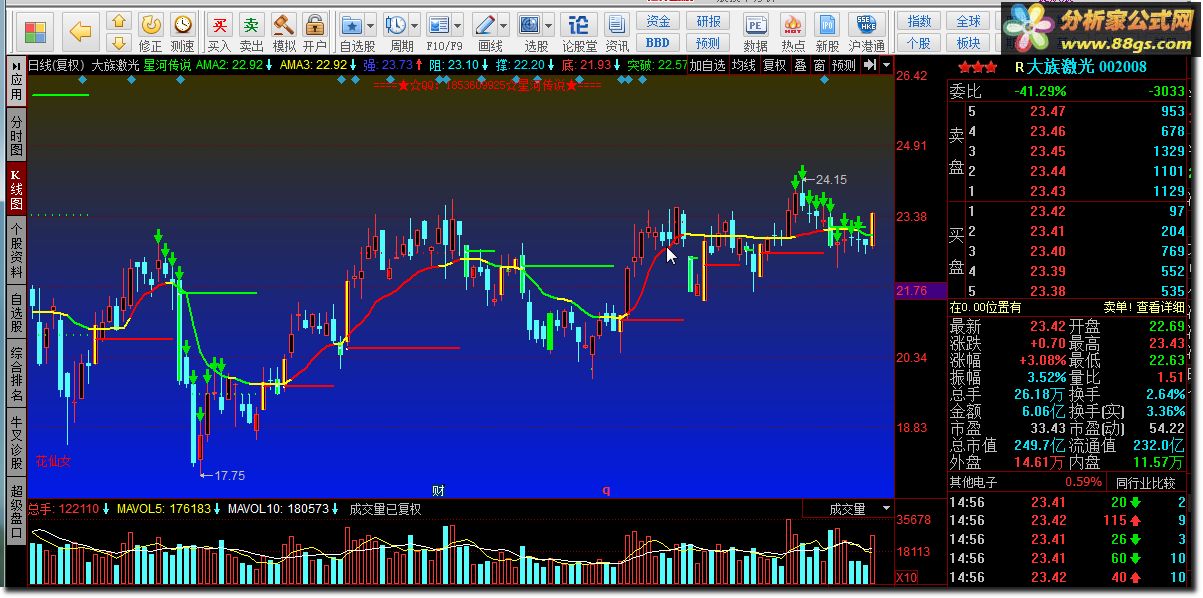
Task: Click the X10 volume scale label
Action: 907,577
